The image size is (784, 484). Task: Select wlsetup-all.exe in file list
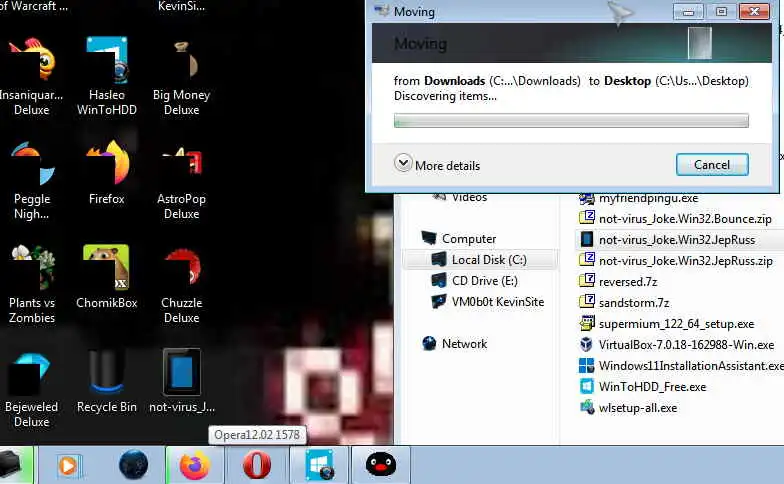click(x=628, y=408)
